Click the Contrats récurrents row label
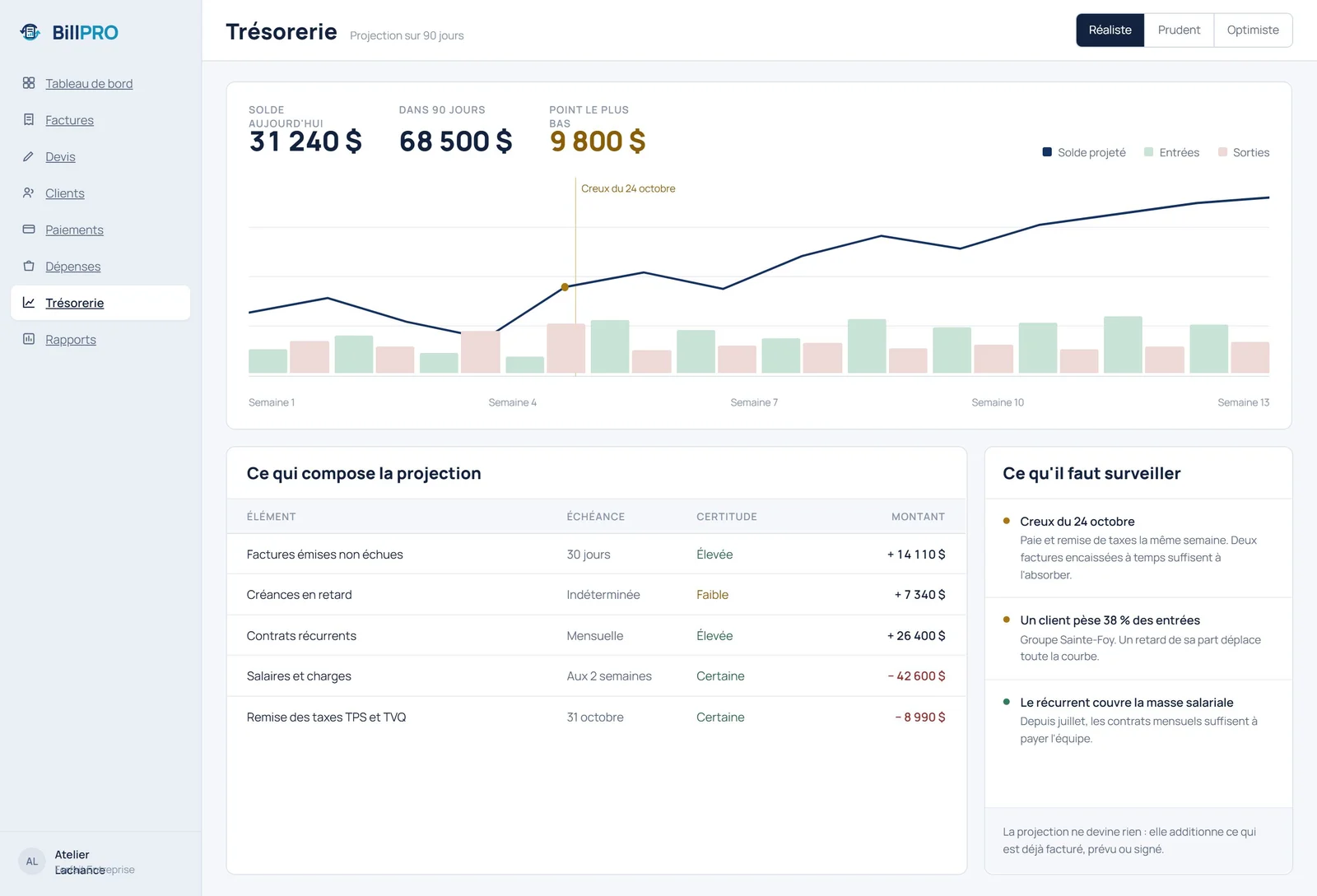Image resolution: width=1317 pixels, height=896 pixels. pyautogui.click(x=301, y=636)
